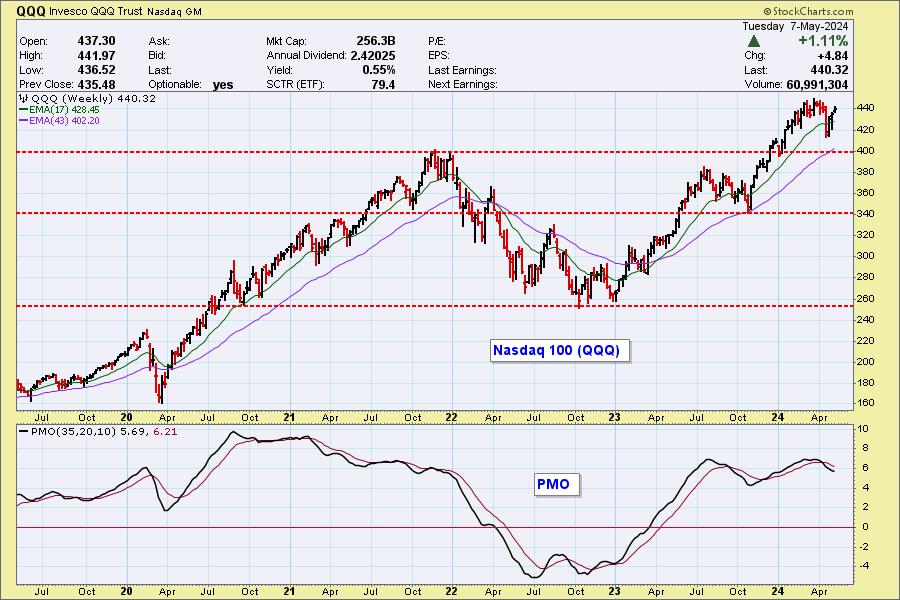Click the 400 price axis label
The image size is (900, 600).
click(866, 151)
